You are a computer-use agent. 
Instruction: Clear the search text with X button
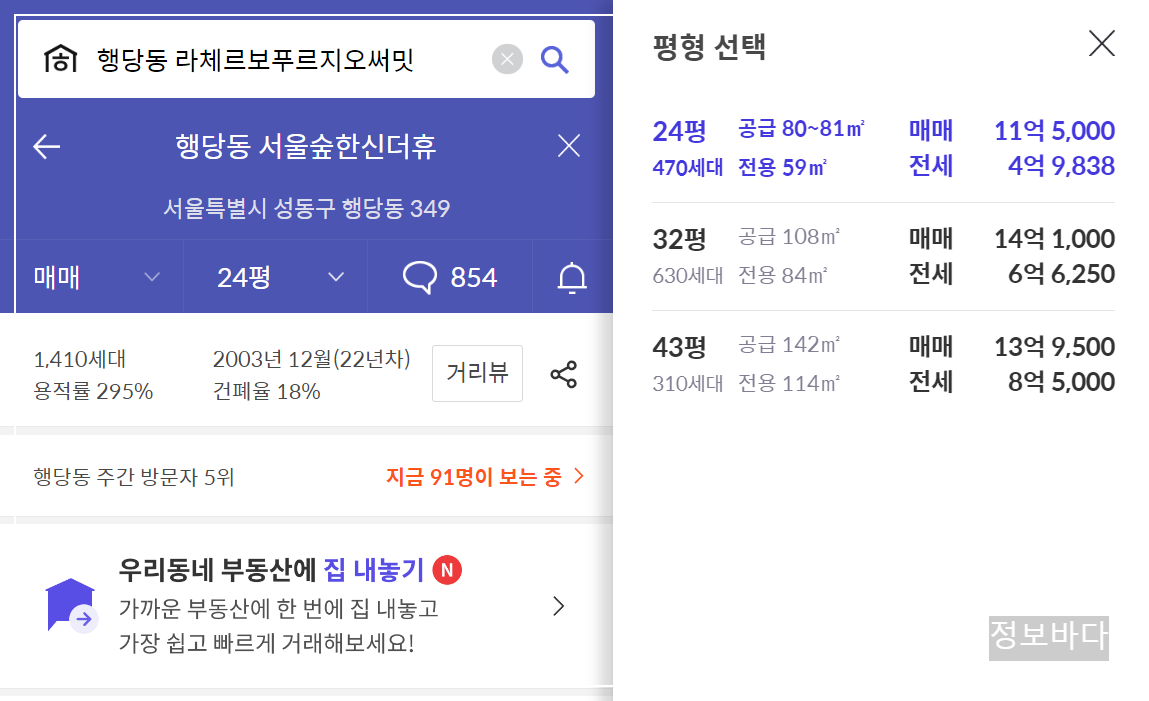(x=507, y=59)
